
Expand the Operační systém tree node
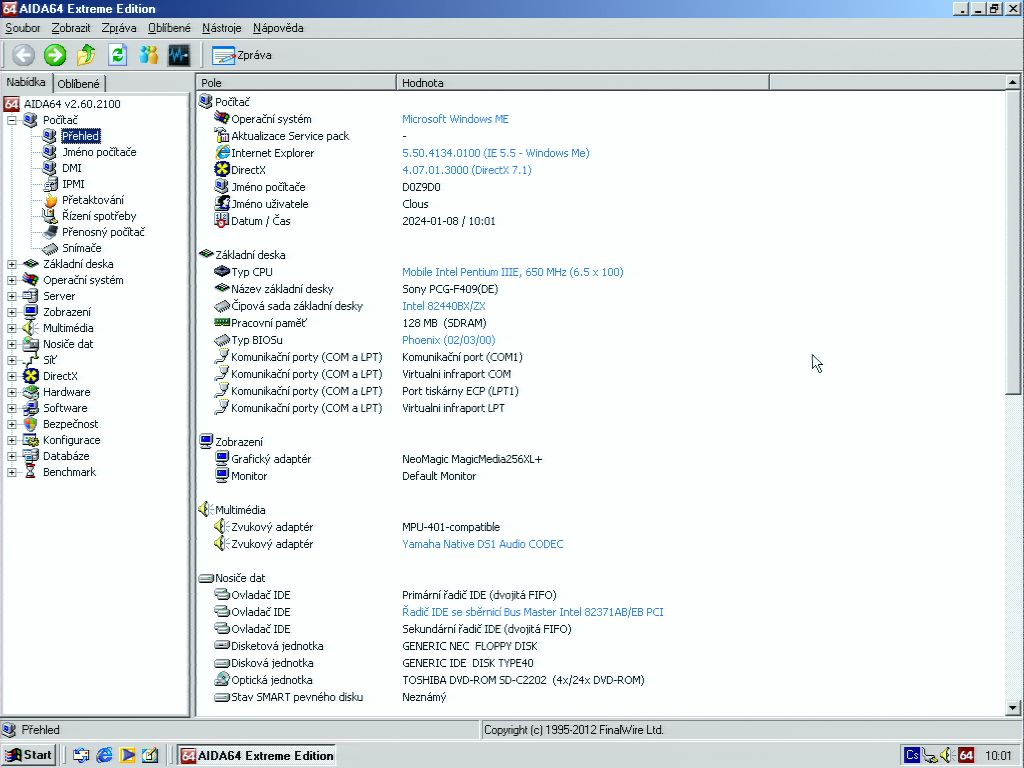click(x=12, y=280)
